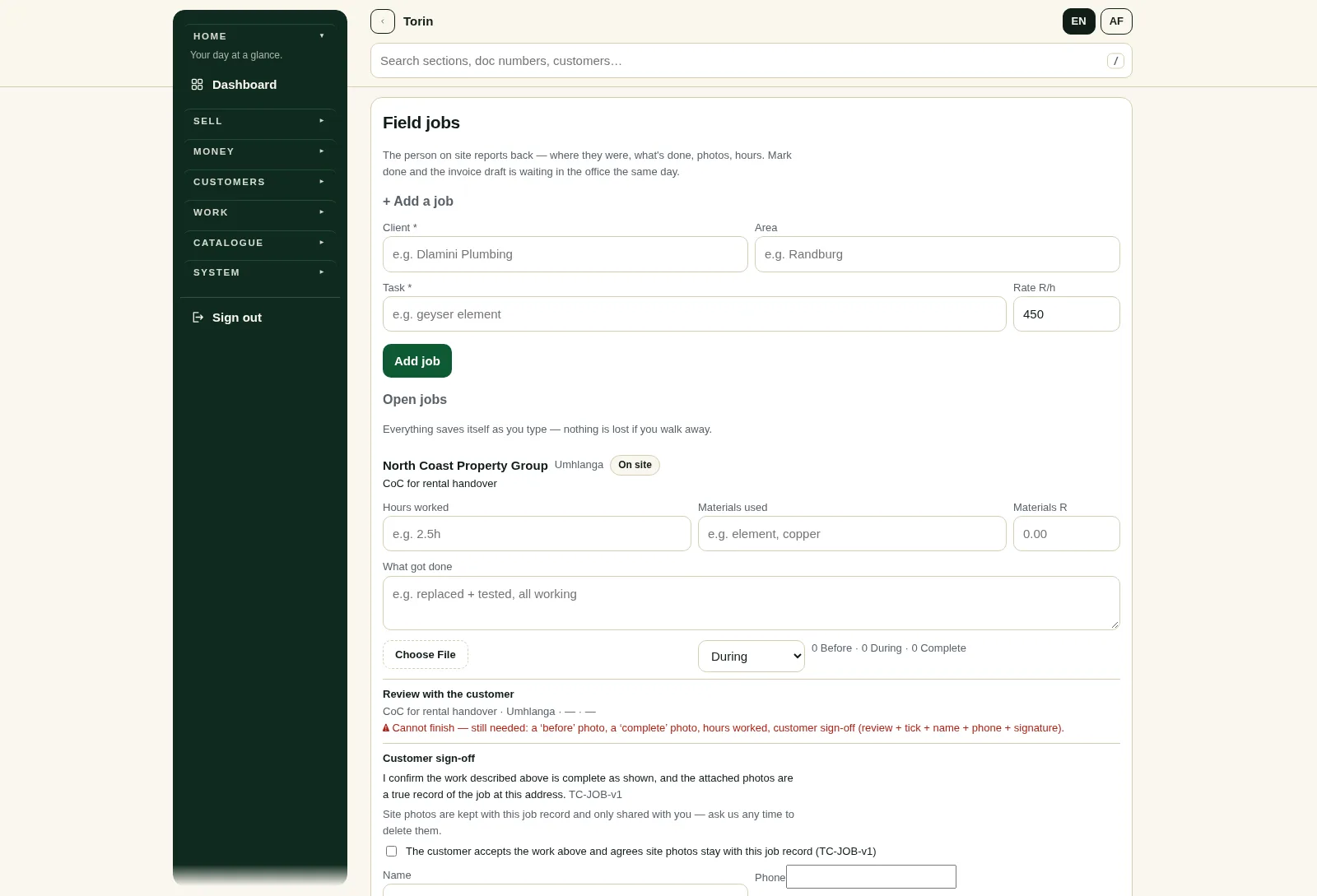The width and height of the screenshot is (1317, 896).
Task: Expand the CATALOGUE sidebar section
Action: click(260, 243)
